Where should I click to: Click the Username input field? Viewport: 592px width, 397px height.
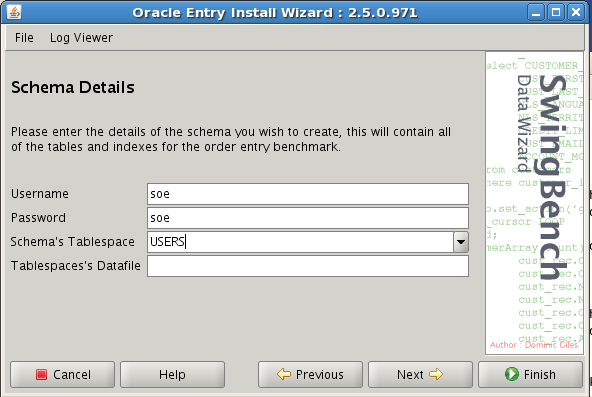coord(308,194)
